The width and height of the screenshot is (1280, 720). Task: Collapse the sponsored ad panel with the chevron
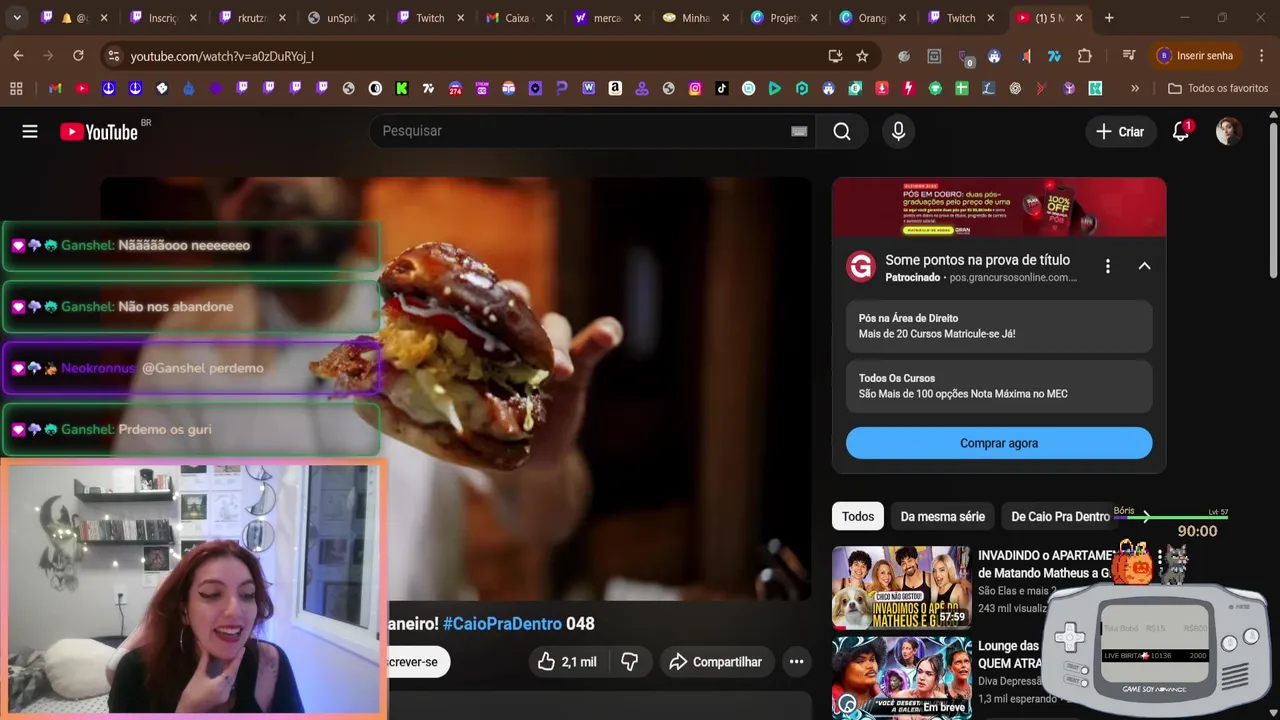[x=1144, y=266]
